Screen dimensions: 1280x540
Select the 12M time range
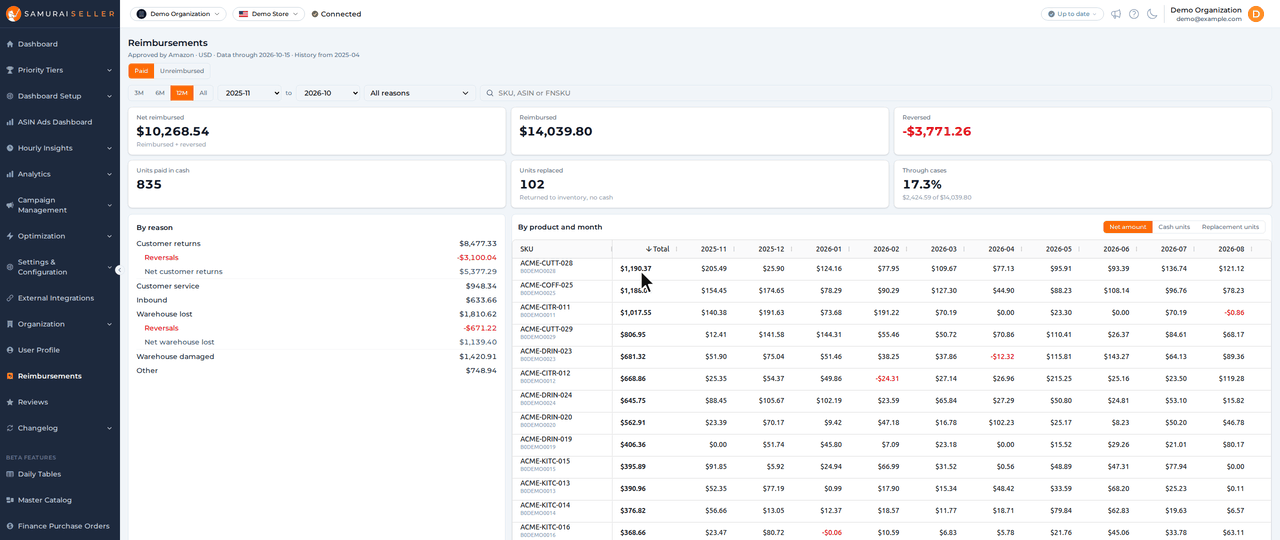pos(182,93)
